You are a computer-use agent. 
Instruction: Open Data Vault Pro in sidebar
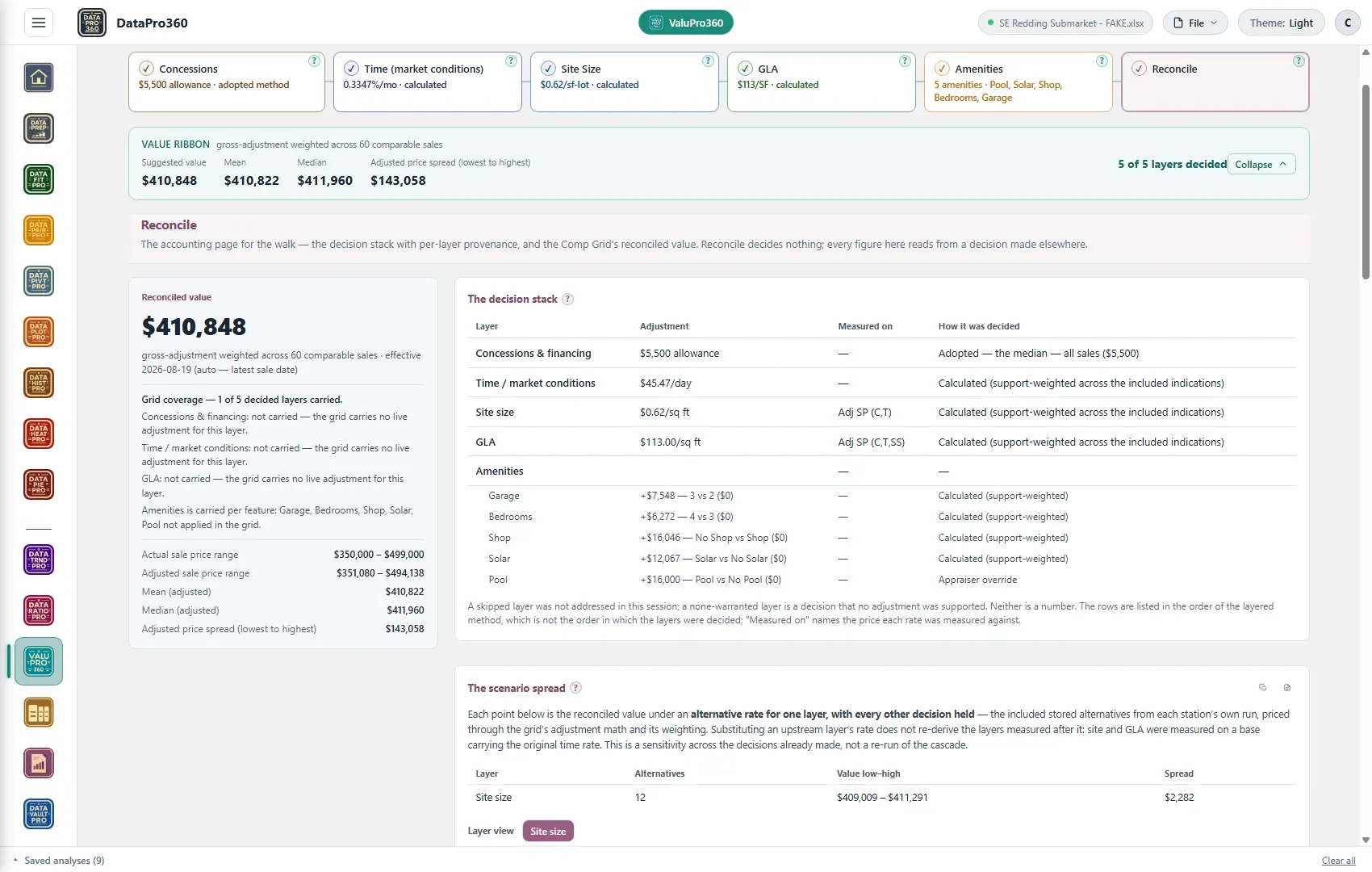39,814
